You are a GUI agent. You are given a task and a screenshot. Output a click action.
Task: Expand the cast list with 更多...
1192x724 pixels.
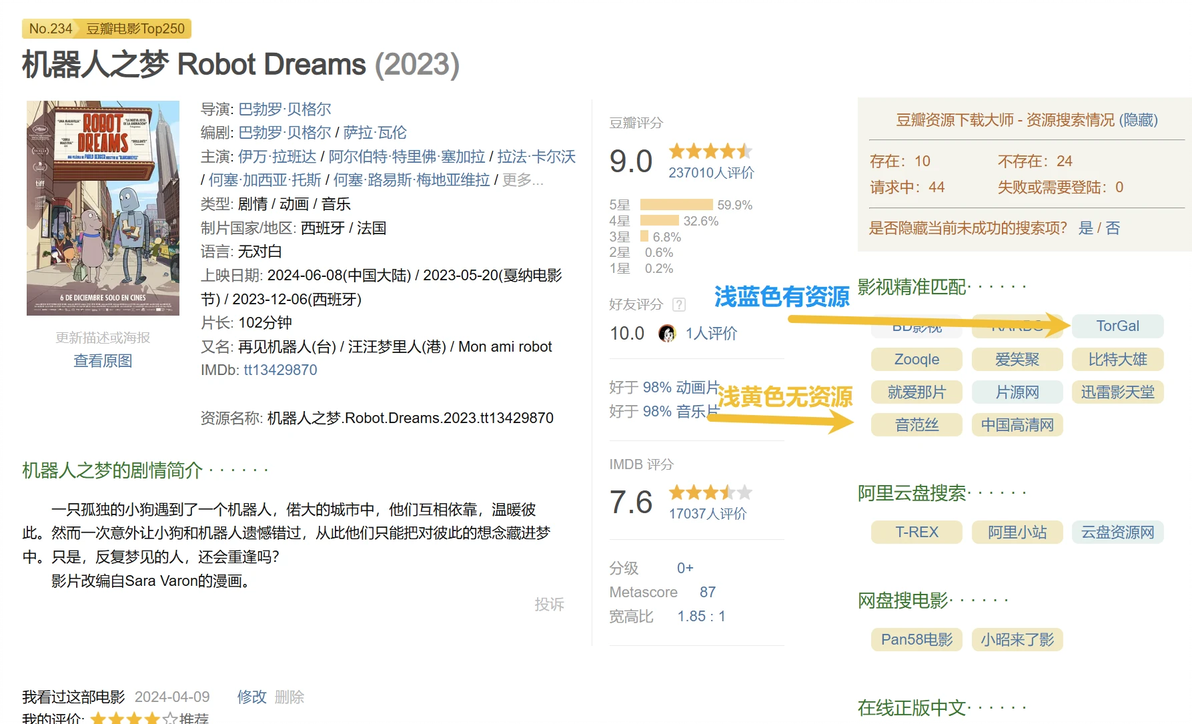(x=522, y=180)
